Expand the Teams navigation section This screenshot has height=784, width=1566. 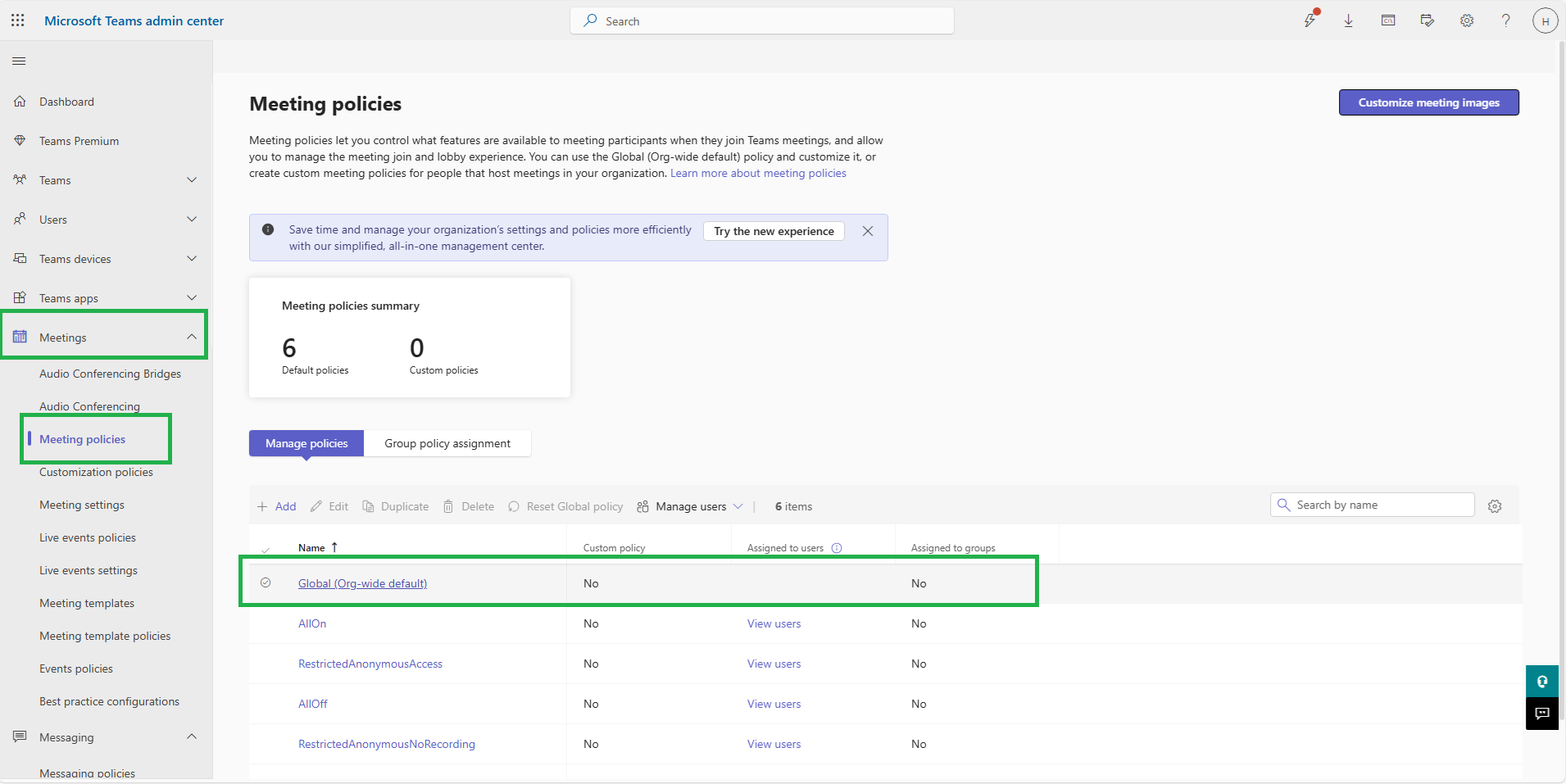click(x=192, y=180)
